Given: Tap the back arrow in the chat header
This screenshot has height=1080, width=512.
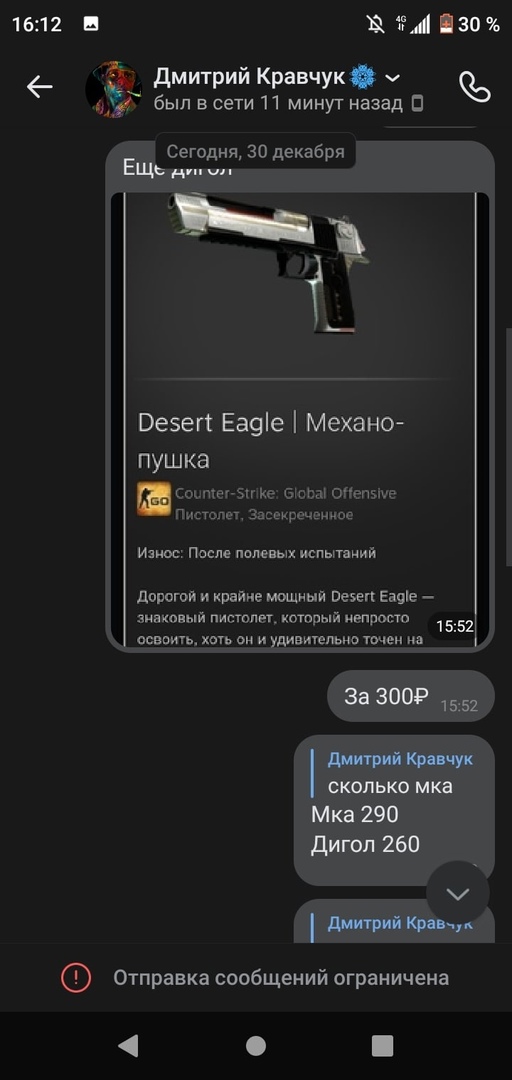Looking at the screenshot, I should point(39,87).
